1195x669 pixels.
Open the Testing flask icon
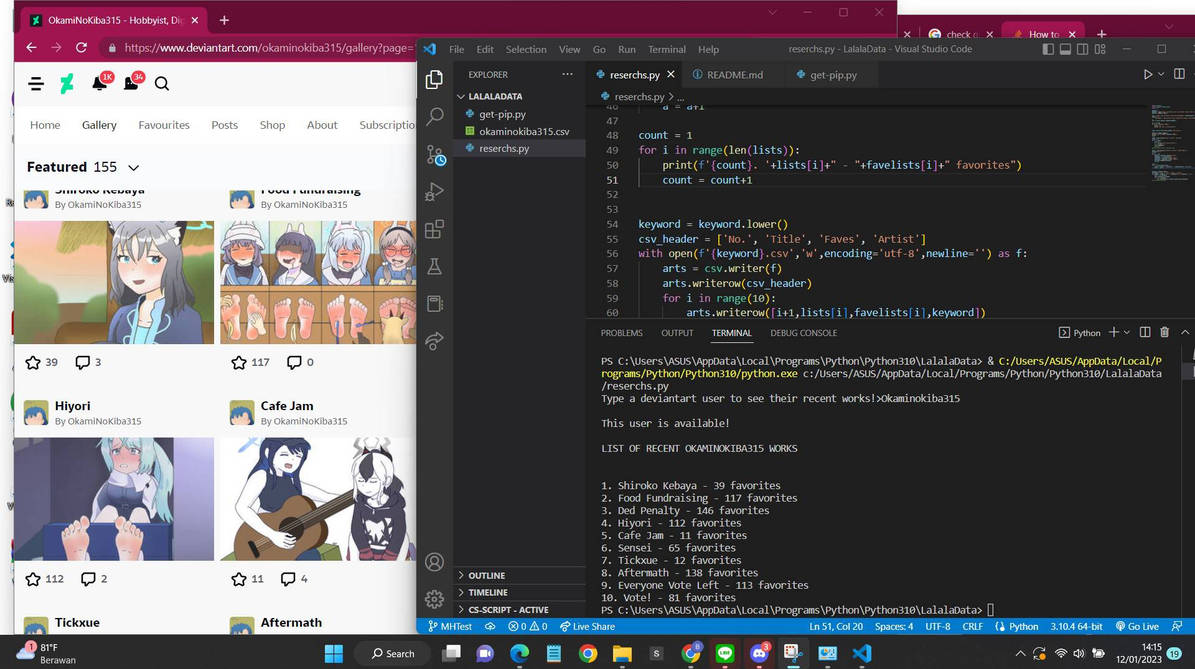coord(434,266)
